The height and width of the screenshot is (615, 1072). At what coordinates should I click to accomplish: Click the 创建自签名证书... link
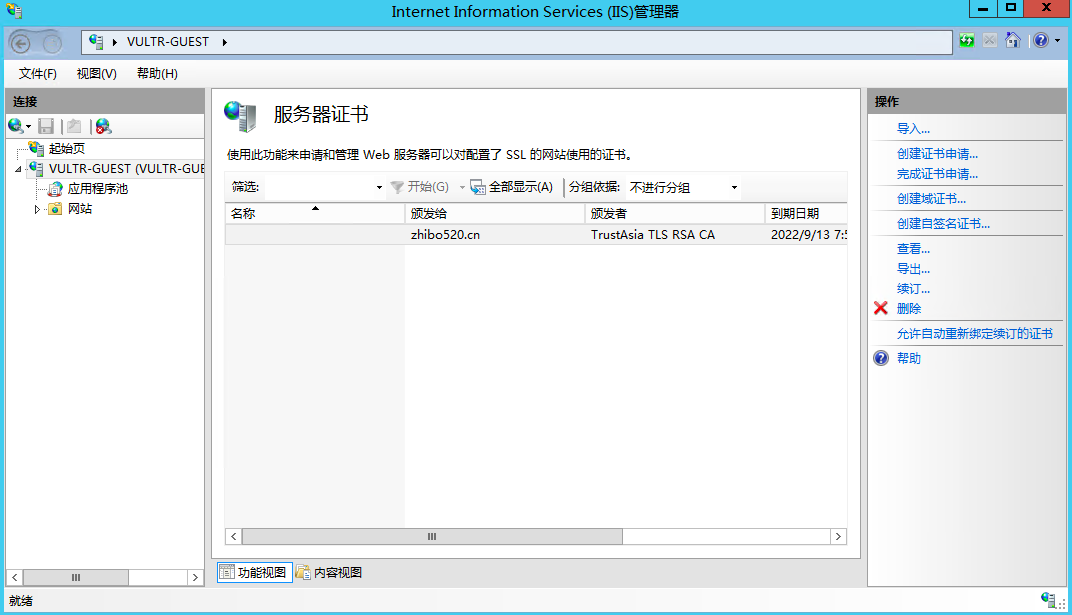point(943,223)
